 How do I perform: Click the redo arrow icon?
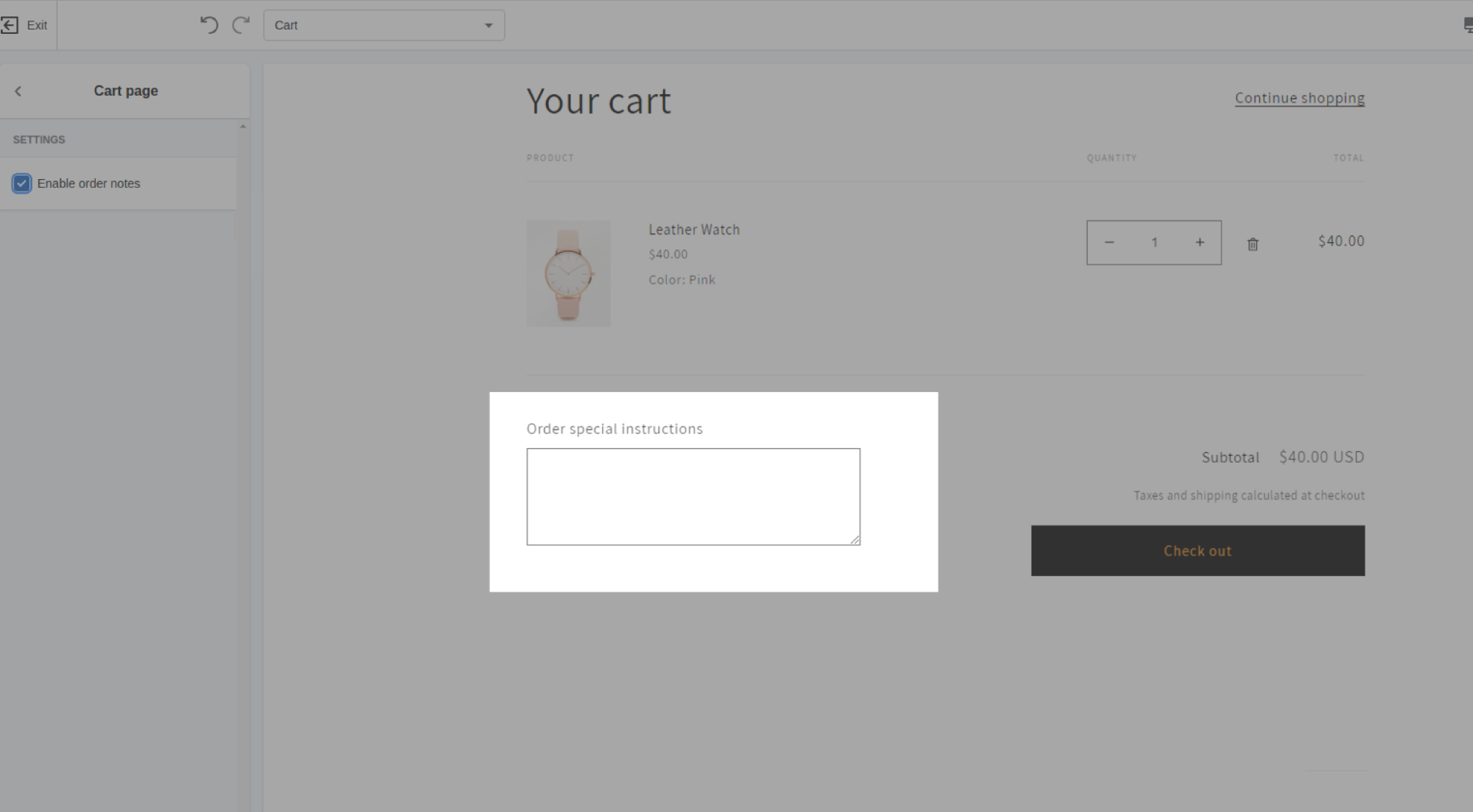(x=241, y=24)
